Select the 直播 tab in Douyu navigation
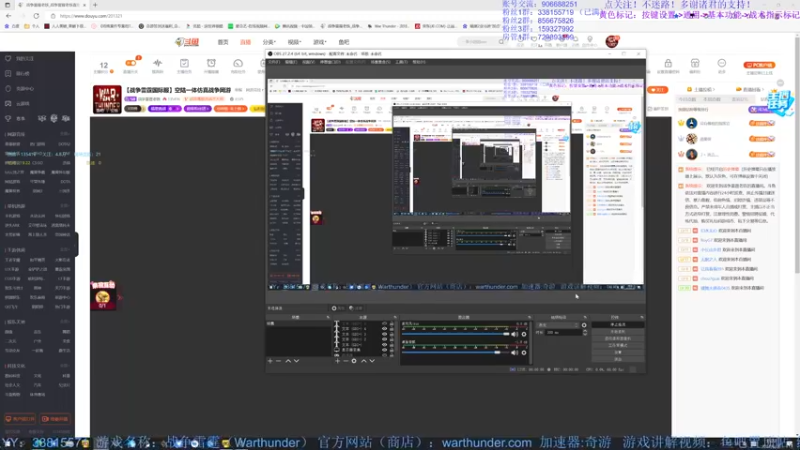Viewport: 800px width, 450px height. [245, 42]
